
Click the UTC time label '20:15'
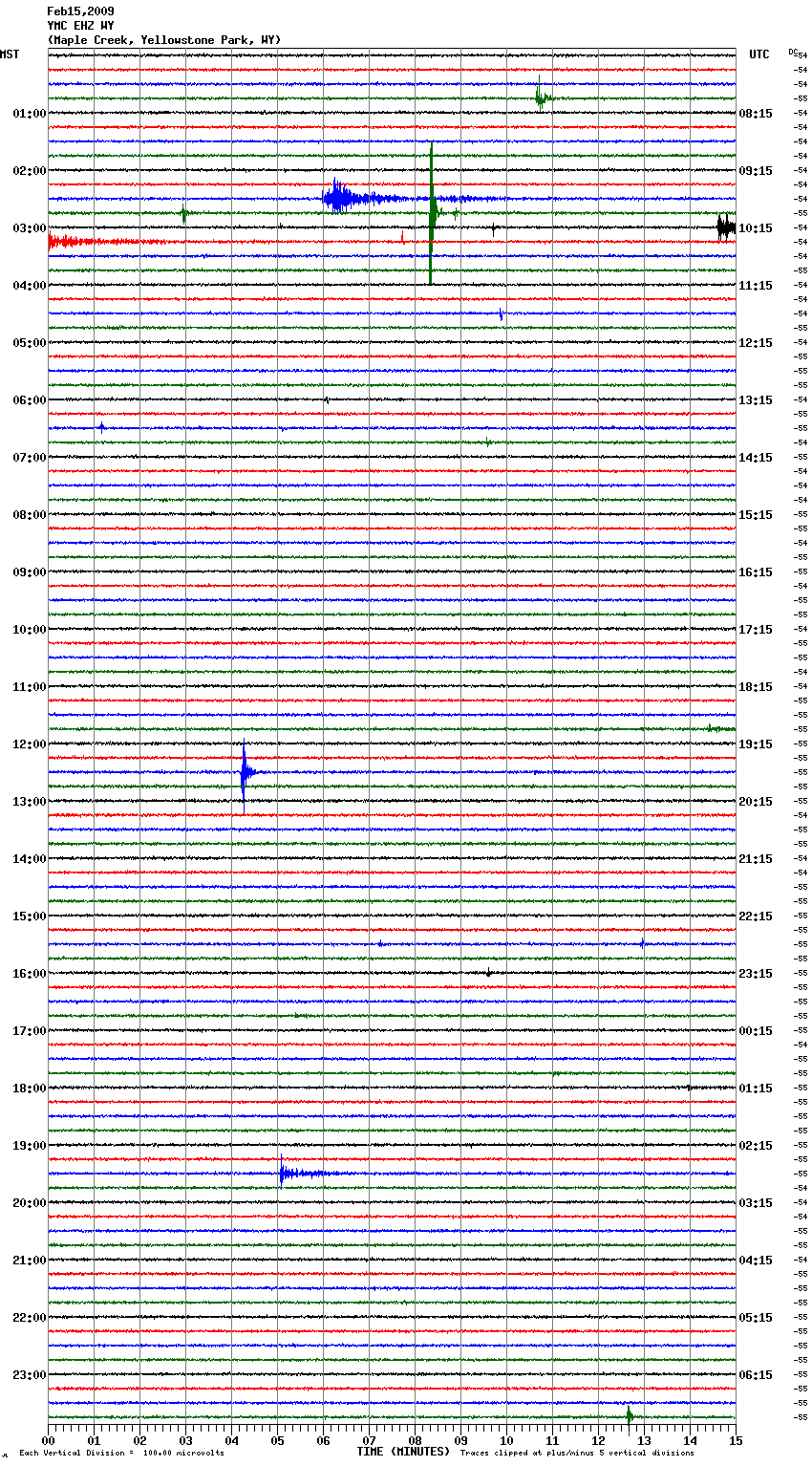[756, 802]
